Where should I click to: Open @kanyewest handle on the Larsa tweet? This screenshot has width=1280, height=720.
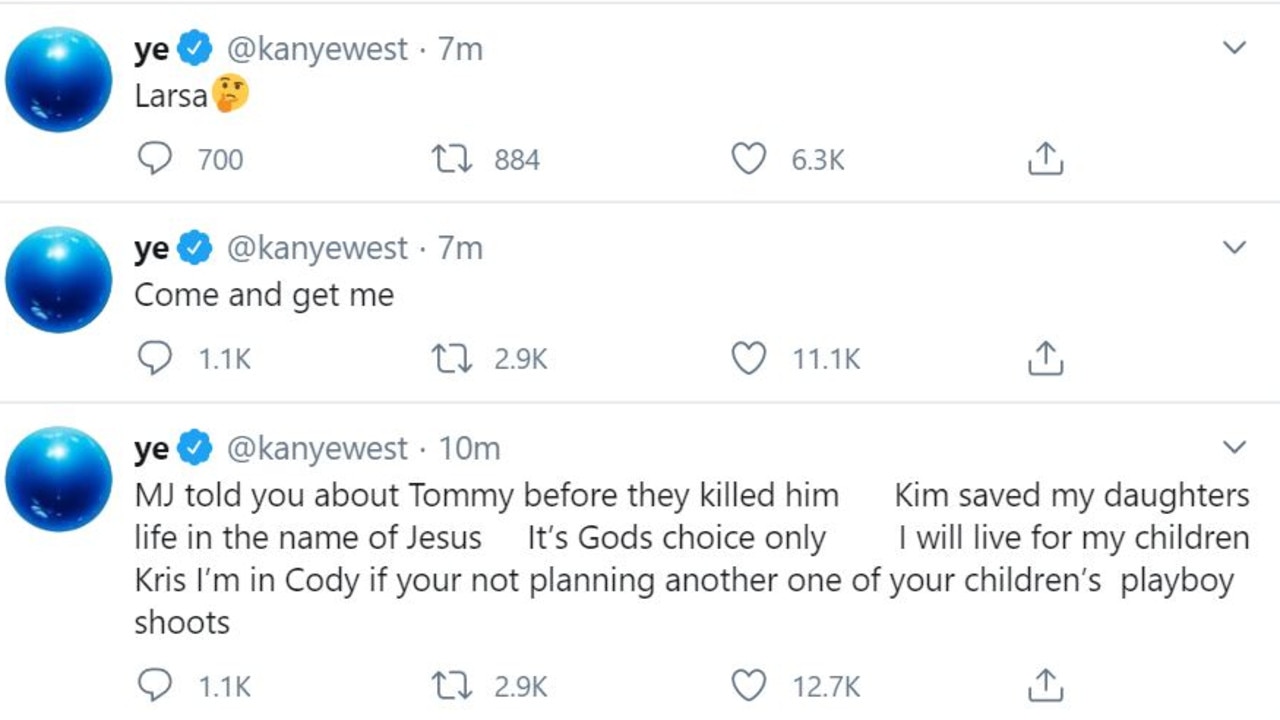click(318, 48)
